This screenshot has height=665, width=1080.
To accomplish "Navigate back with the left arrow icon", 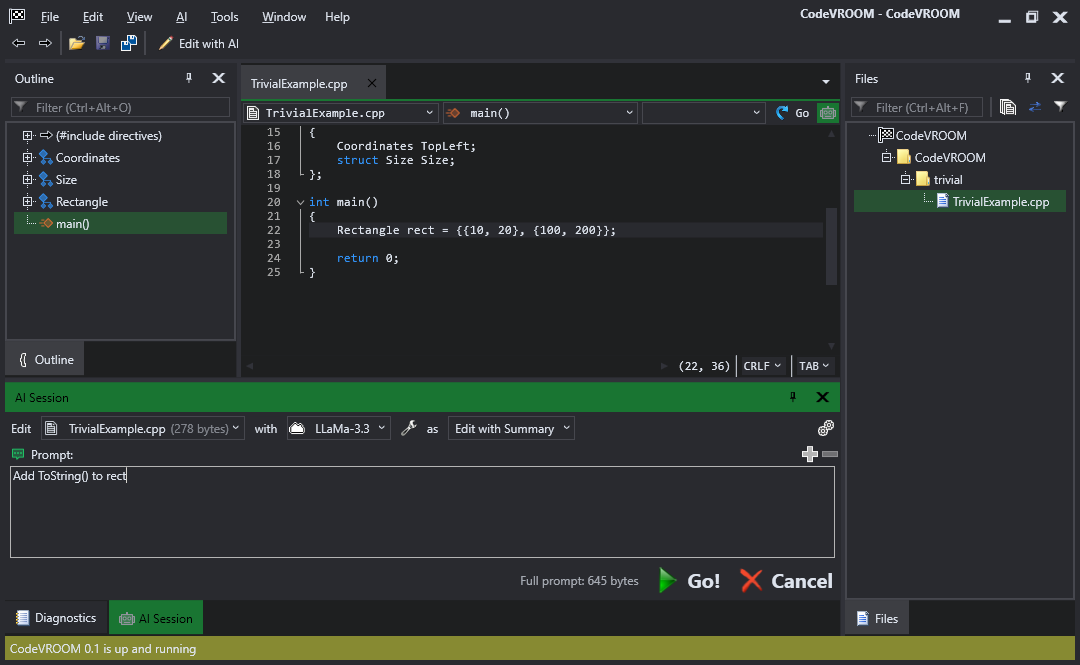I will tap(19, 43).
